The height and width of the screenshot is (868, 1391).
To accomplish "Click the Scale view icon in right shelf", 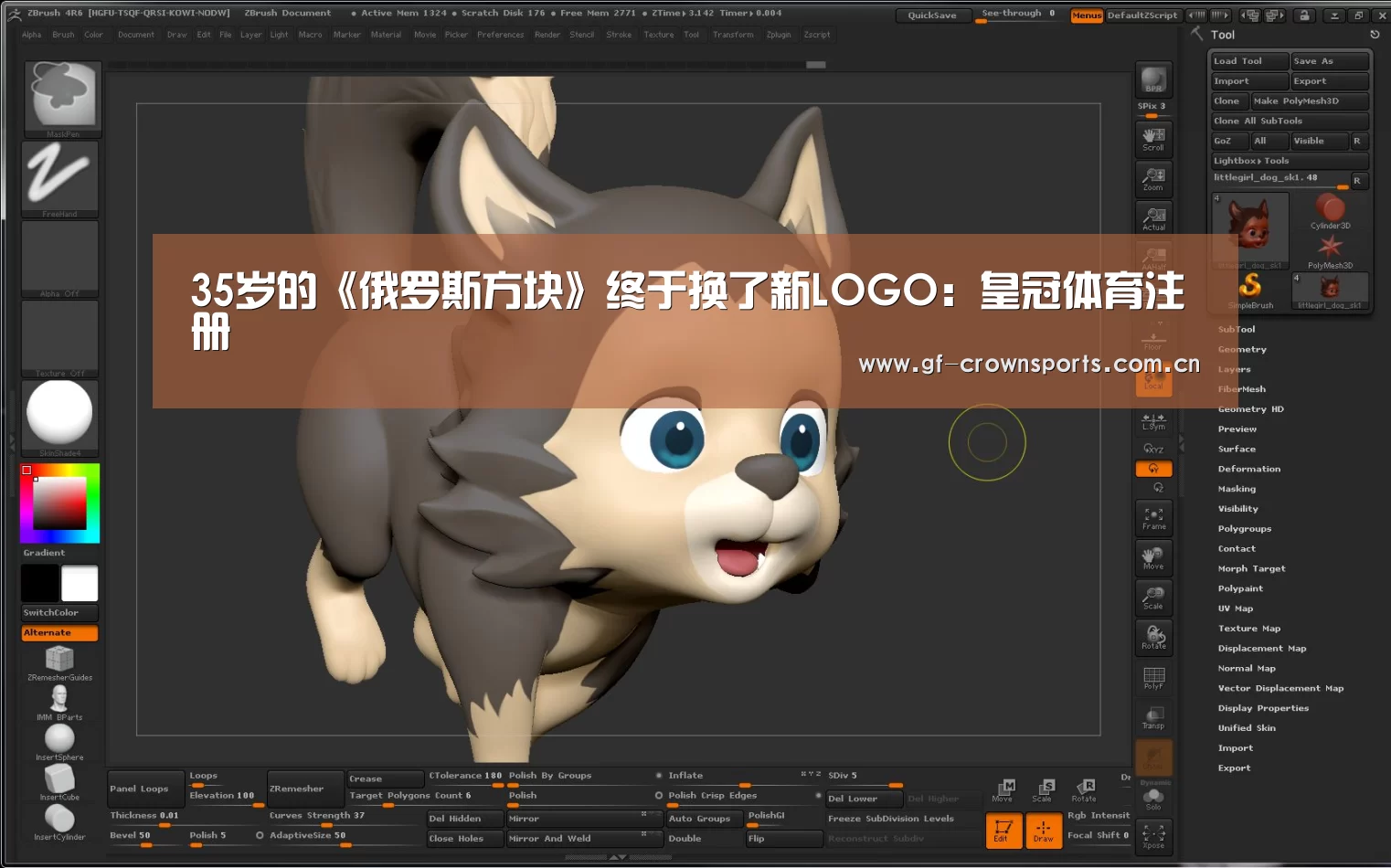I will pos(1153,598).
